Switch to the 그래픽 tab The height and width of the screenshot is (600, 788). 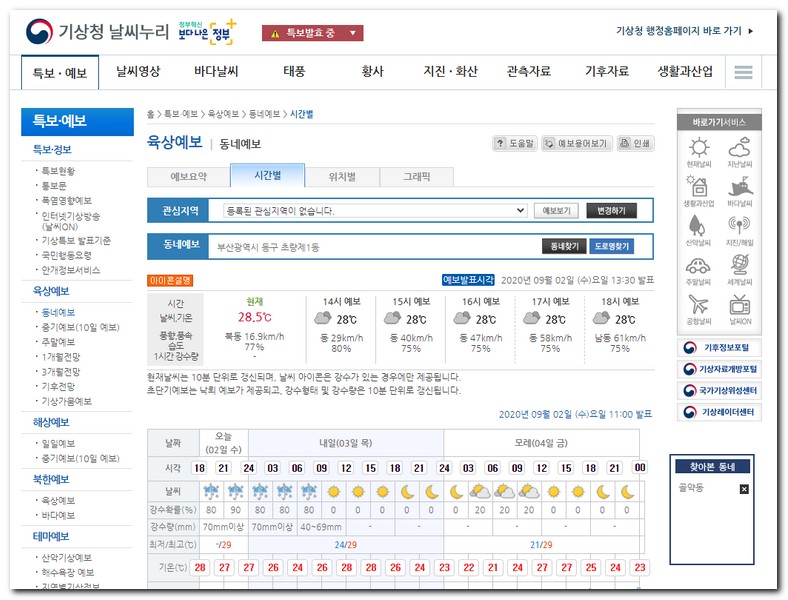[417, 177]
